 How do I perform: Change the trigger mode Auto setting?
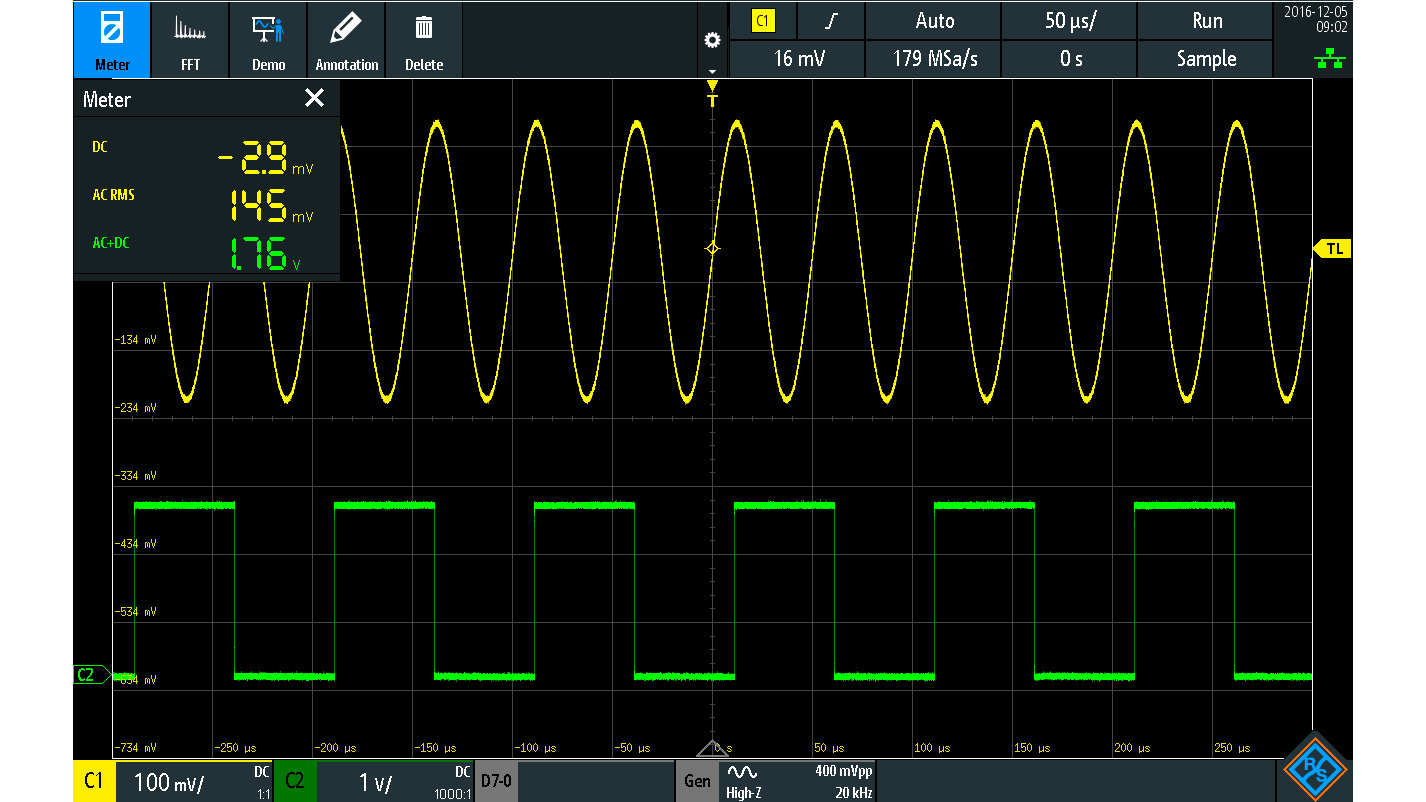pyautogui.click(x=934, y=21)
